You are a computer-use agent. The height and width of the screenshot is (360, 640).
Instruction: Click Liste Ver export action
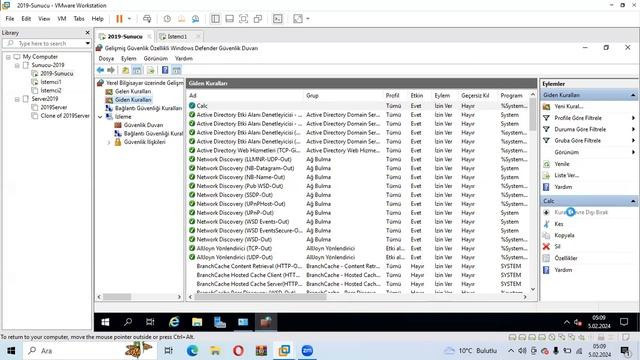pos(567,176)
